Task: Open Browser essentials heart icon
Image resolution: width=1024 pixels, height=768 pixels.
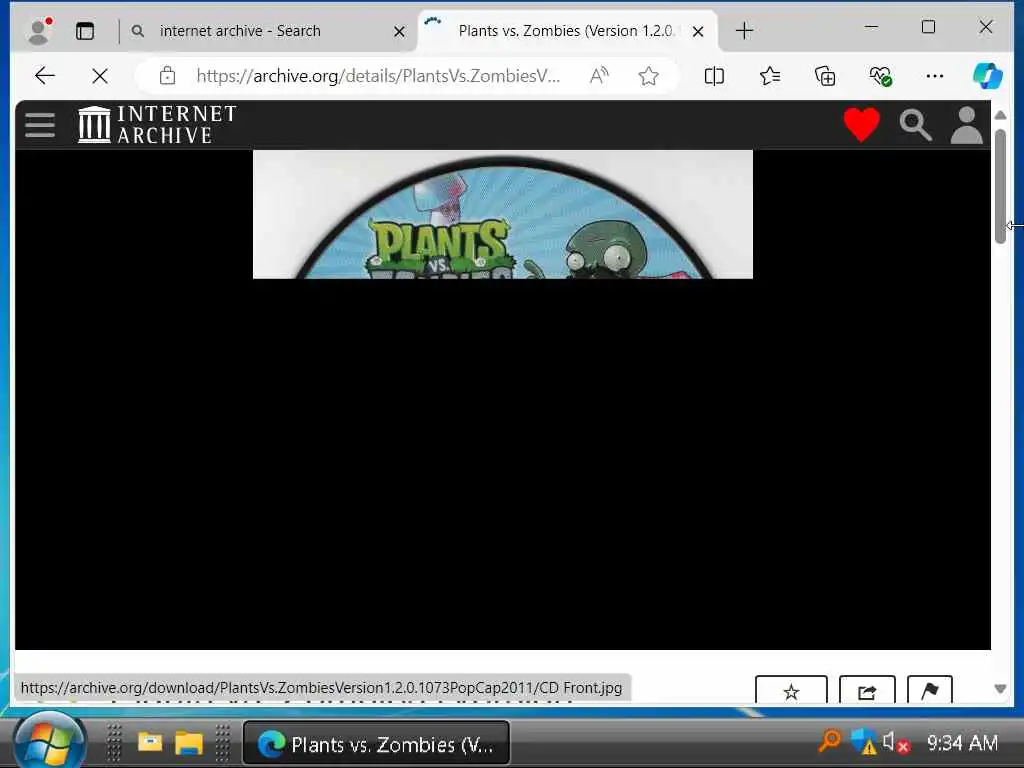Action: 880,76
